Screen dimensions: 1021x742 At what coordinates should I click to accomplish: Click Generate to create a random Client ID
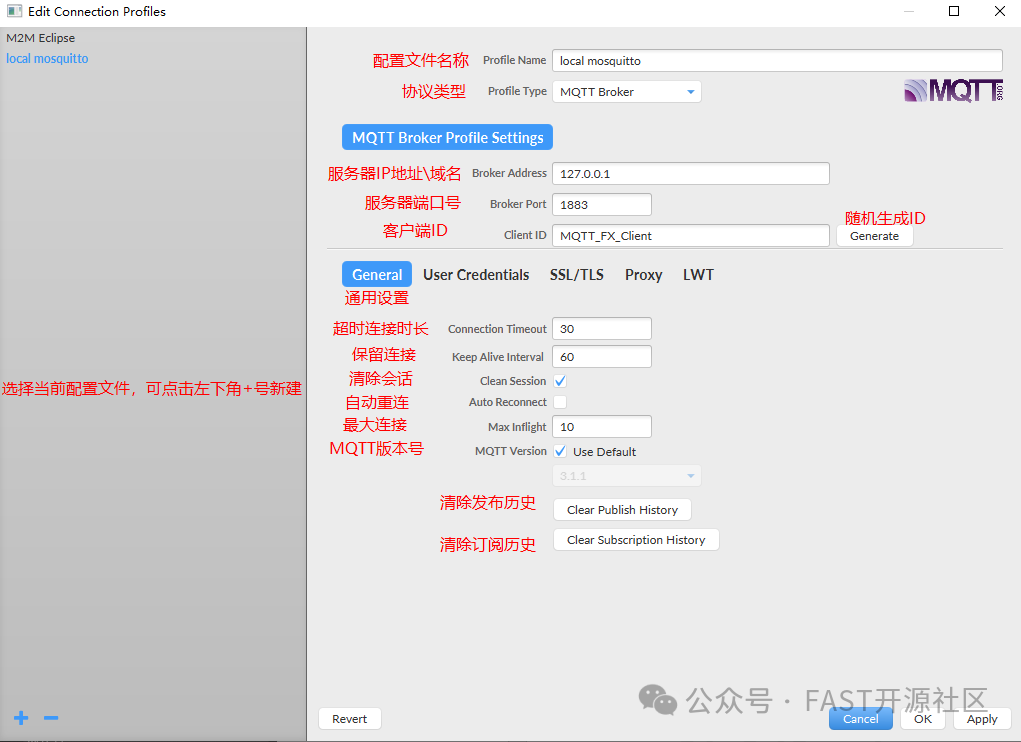point(874,235)
